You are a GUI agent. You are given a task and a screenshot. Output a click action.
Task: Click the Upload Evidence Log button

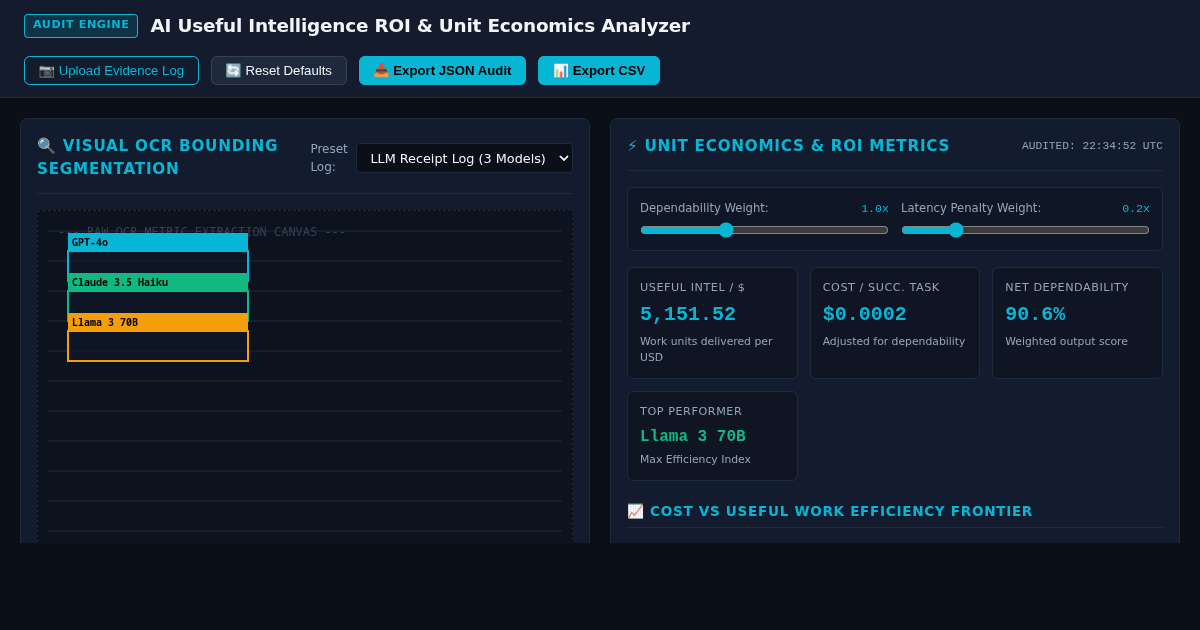111,70
